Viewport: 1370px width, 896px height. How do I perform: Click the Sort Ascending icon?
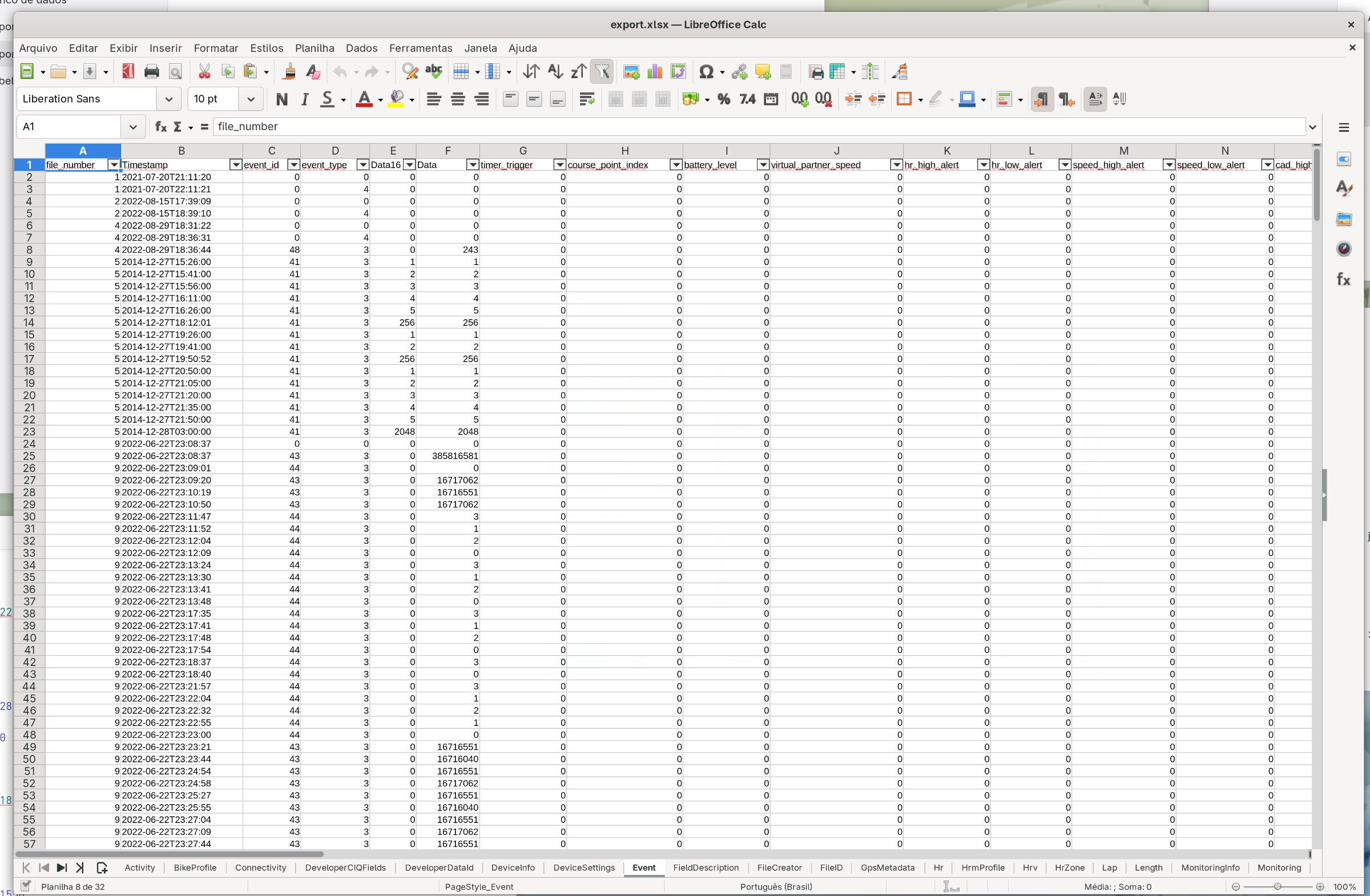coord(555,71)
